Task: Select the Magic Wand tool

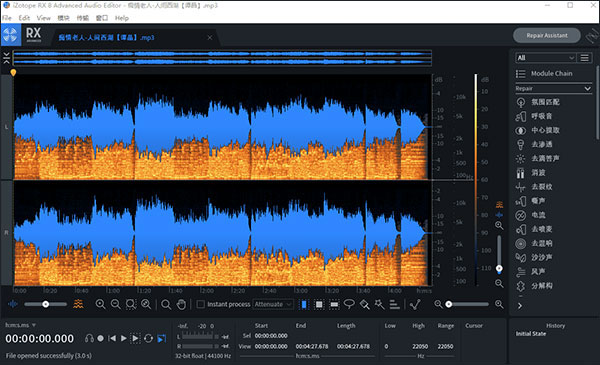Action: [x=380, y=305]
